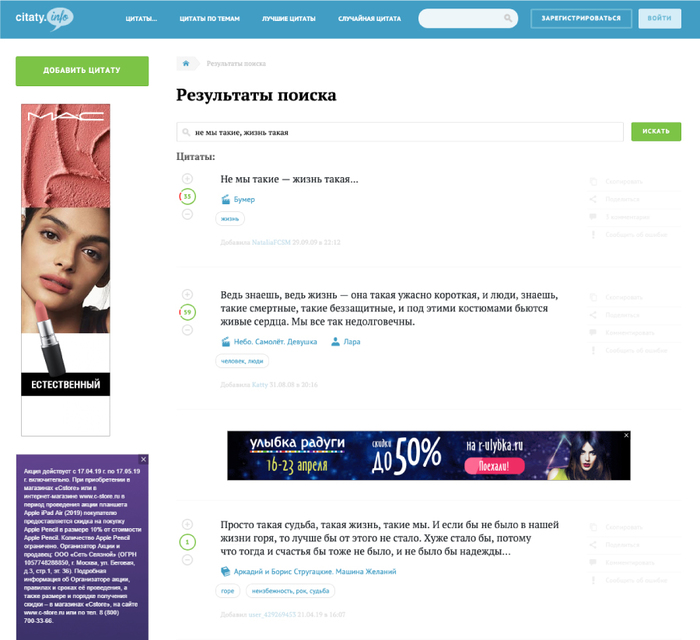The image size is (700, 640).
Task: Downvote the Бумер quote with minus icon
Action: click(x=187, y=214)
